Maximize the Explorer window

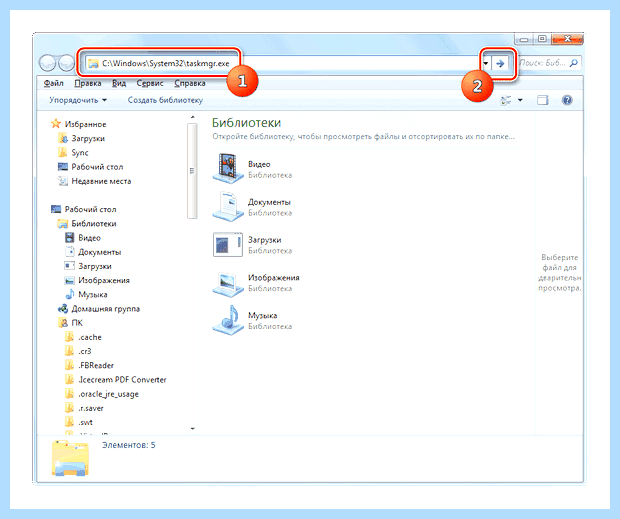click(x=542, y=39)
